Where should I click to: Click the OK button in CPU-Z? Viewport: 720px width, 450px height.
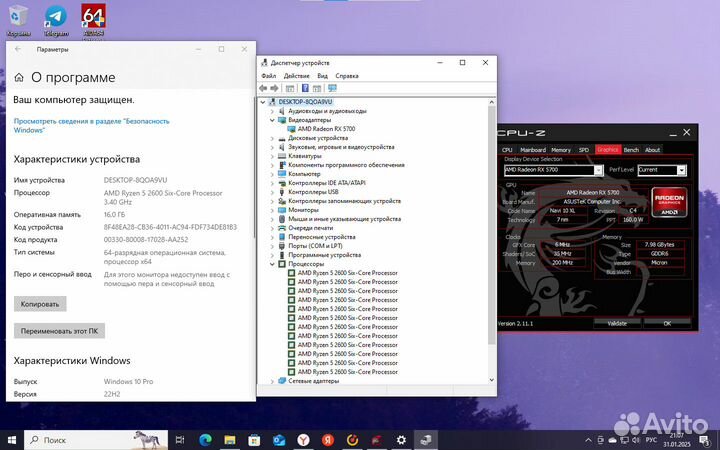tap(667, 324)
